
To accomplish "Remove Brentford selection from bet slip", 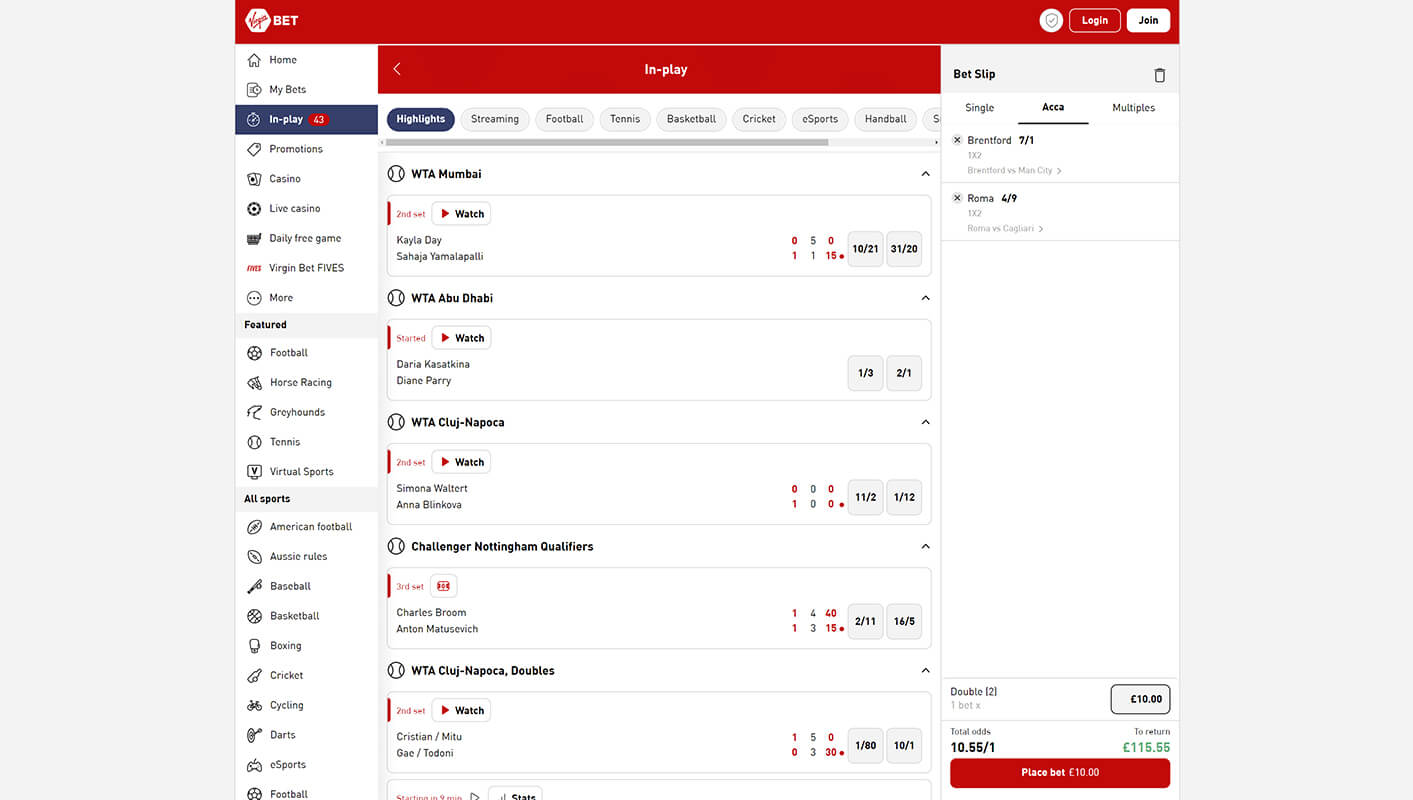I will coord(957,141).
